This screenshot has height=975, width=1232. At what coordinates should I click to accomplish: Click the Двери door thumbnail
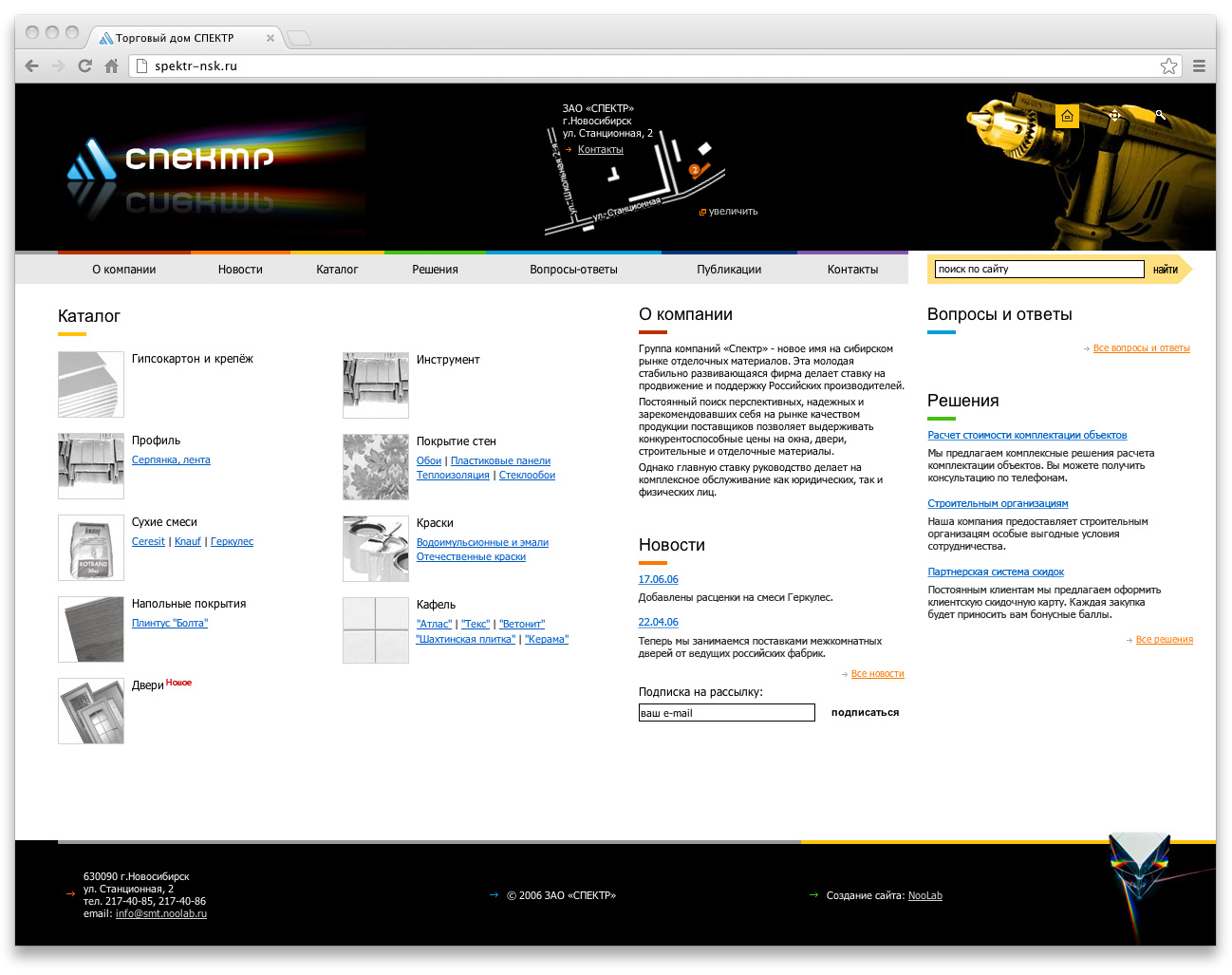[91, 711]
